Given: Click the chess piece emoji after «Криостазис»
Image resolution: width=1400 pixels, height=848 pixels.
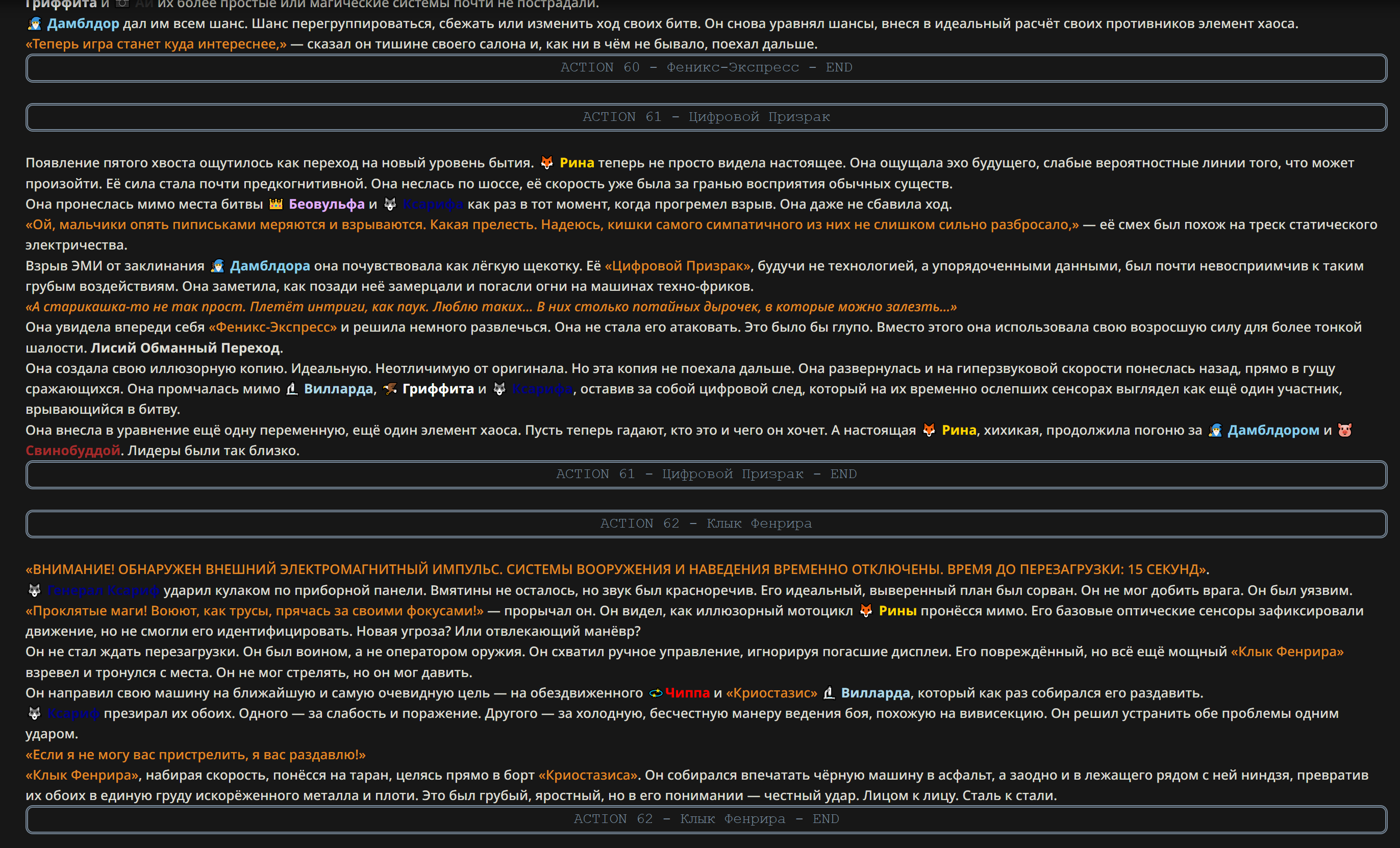Looking at the screenshot, I should click(829, 693).
